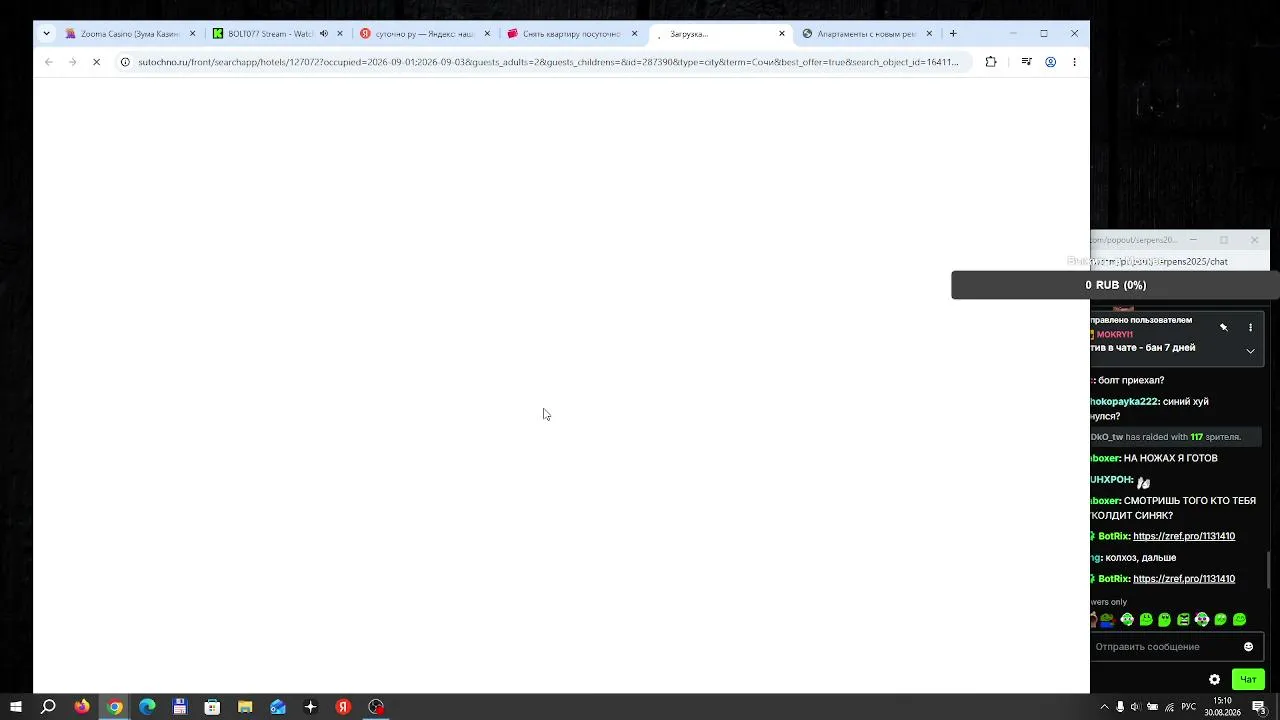
Task: Close the суточно ру Яндекс tab
Action: (x=487, y=33)
